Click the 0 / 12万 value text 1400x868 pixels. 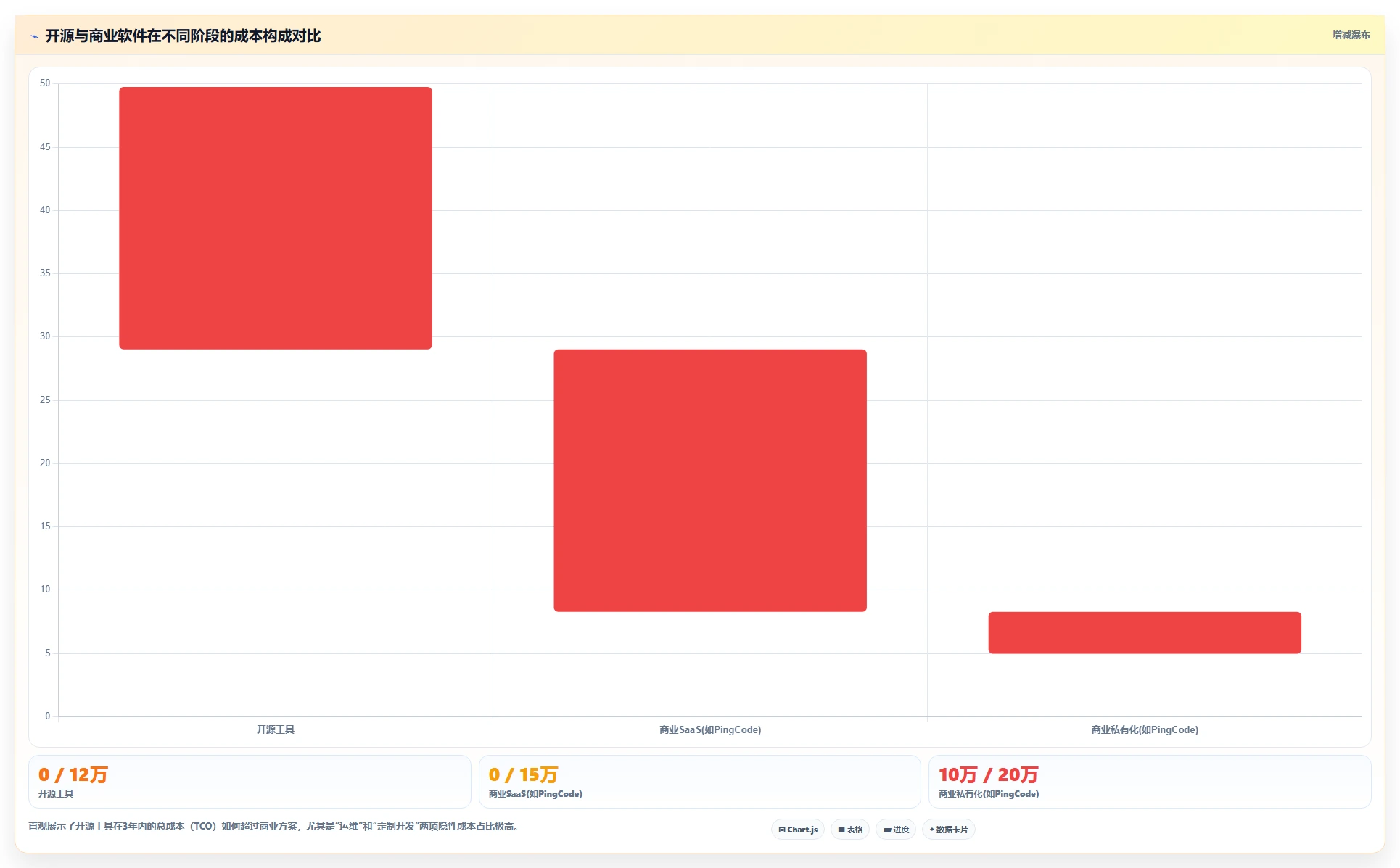pos(73,774)
